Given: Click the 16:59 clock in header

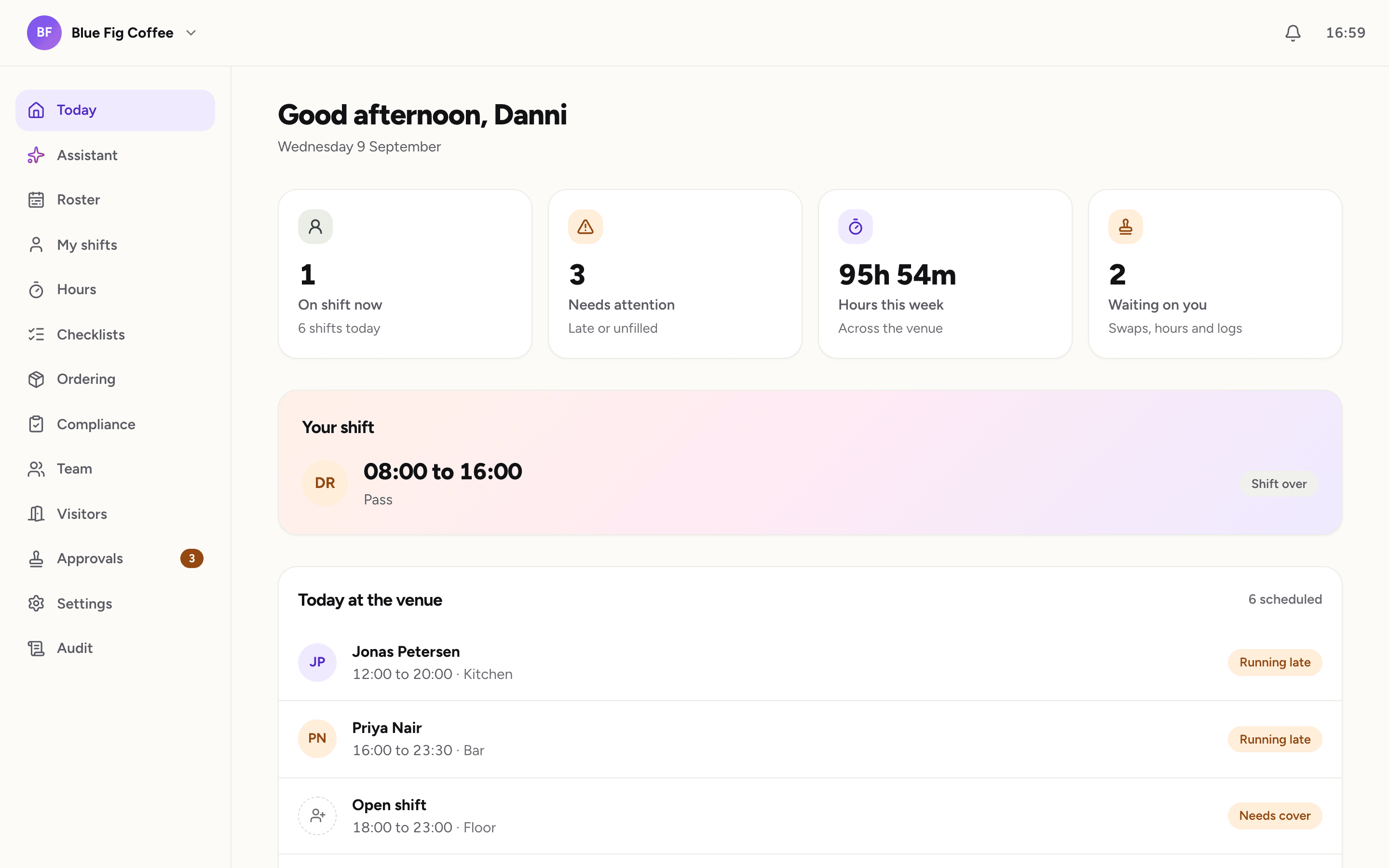Looking at the screenshot, I should pyautogui.click(x=1346, y=33).
